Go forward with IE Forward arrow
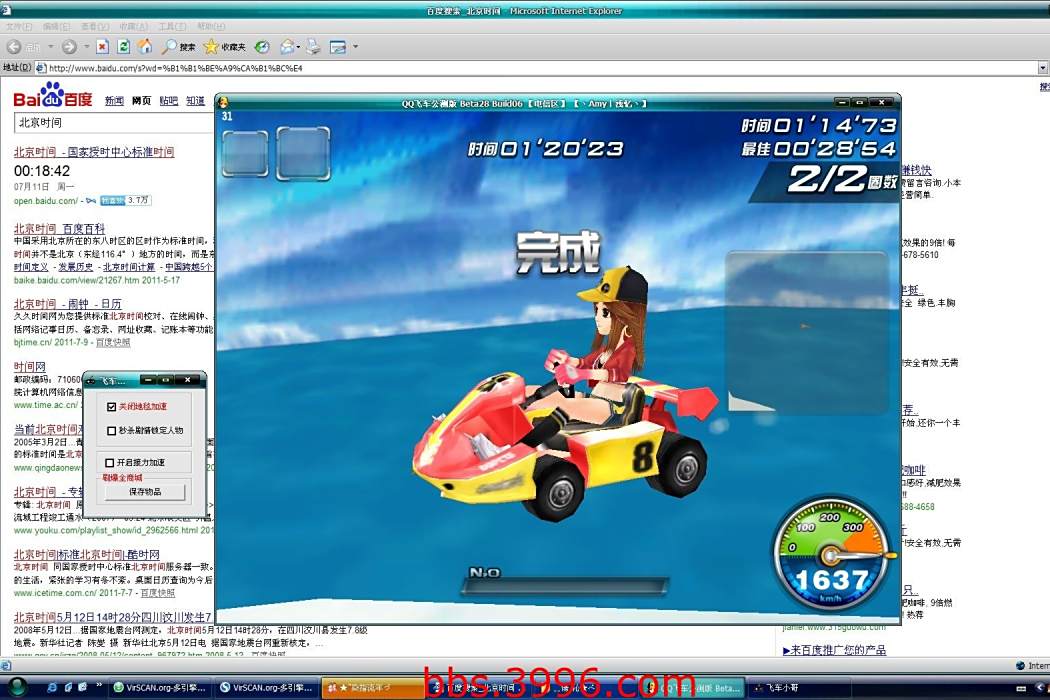Image resolution: width=1050 pixels, height=700 pixels. click(69, 47)
